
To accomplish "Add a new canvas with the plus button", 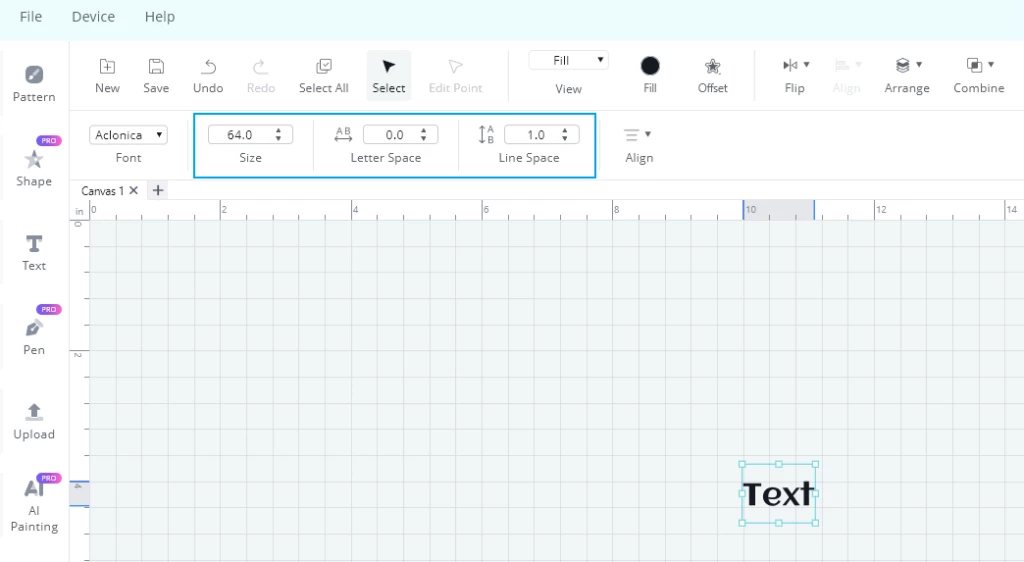I will (x=158, y=191).
